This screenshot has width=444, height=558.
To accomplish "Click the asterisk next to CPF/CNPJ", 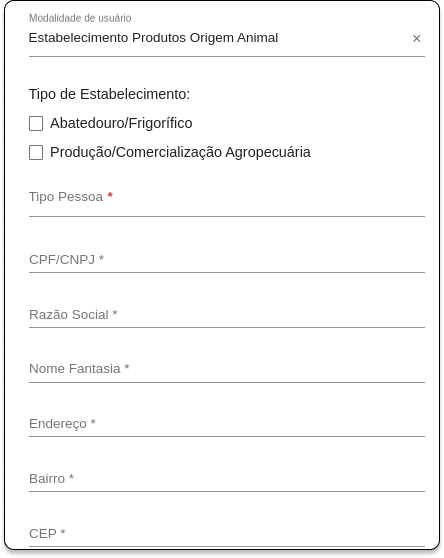I will click(101, 257).
